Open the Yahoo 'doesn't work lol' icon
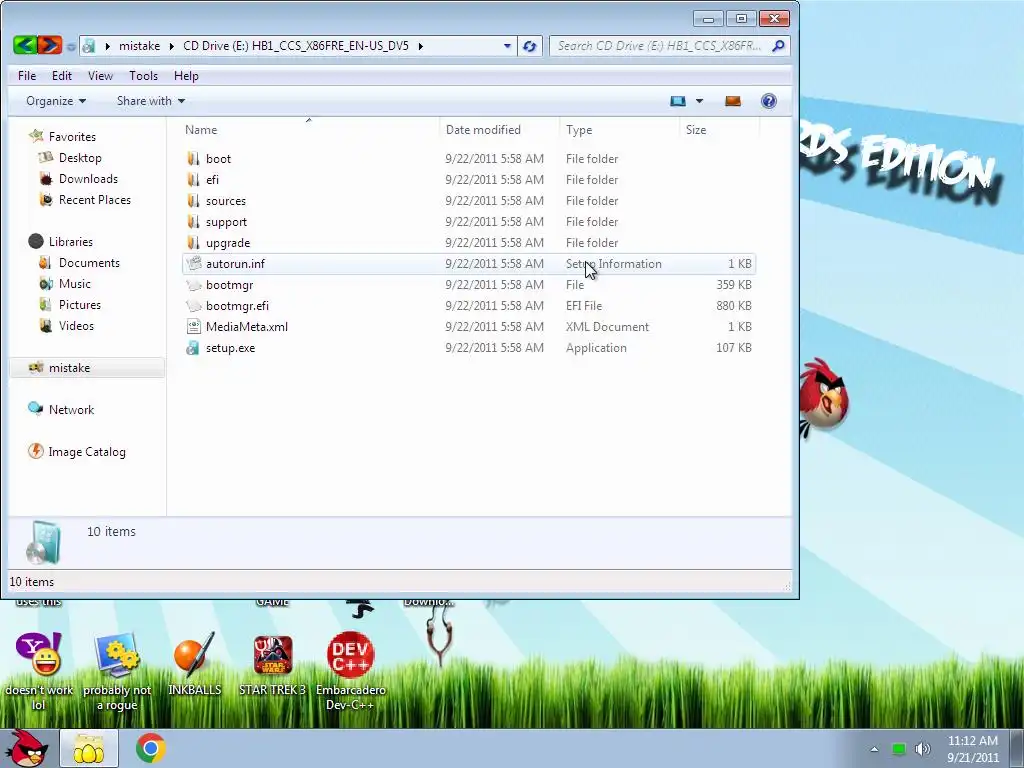Image resolution: width=1024 pixels, height=768 pixels. click(39, 671)
